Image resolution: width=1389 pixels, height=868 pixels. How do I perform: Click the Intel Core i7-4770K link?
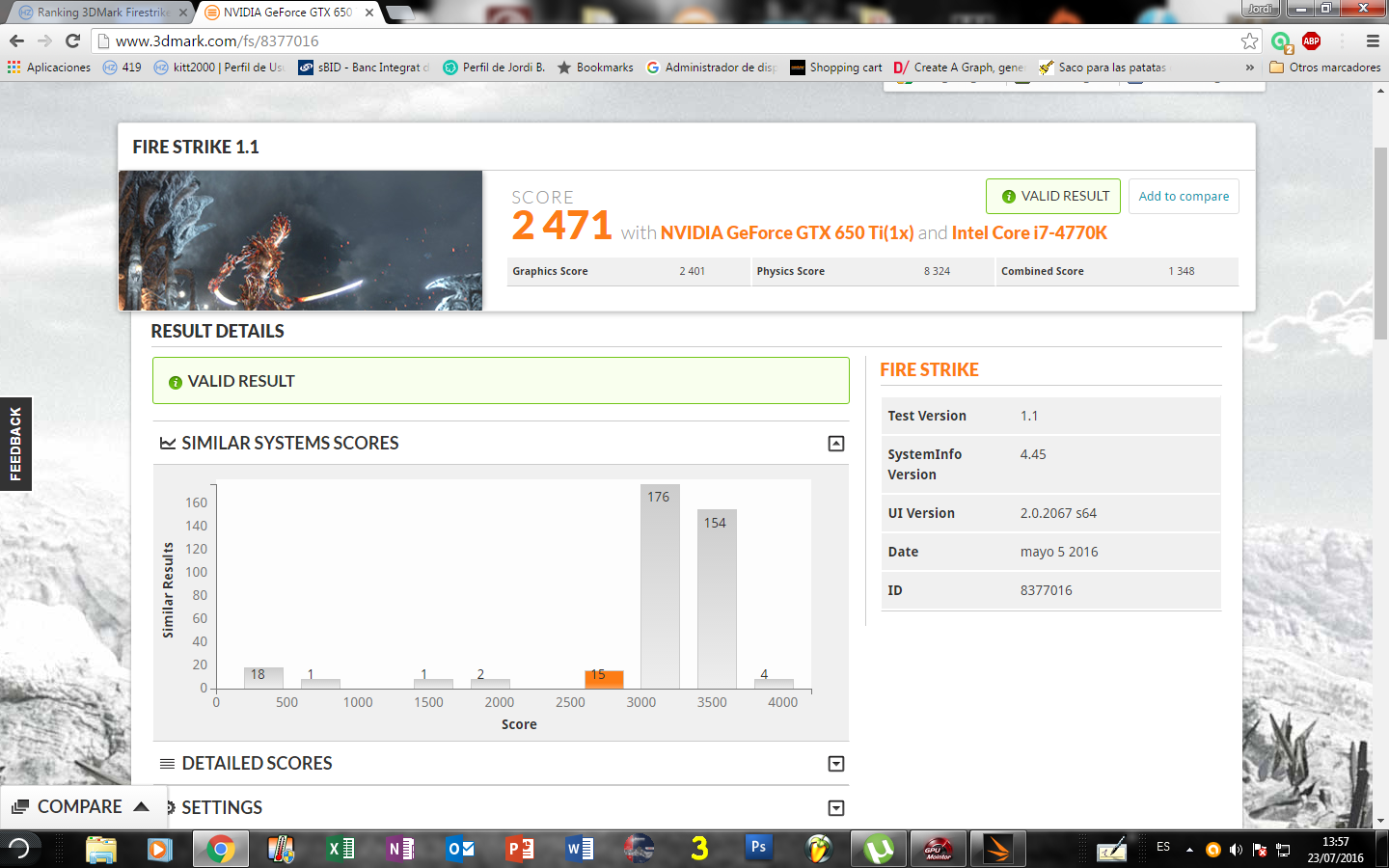(x=1029, y=232)
